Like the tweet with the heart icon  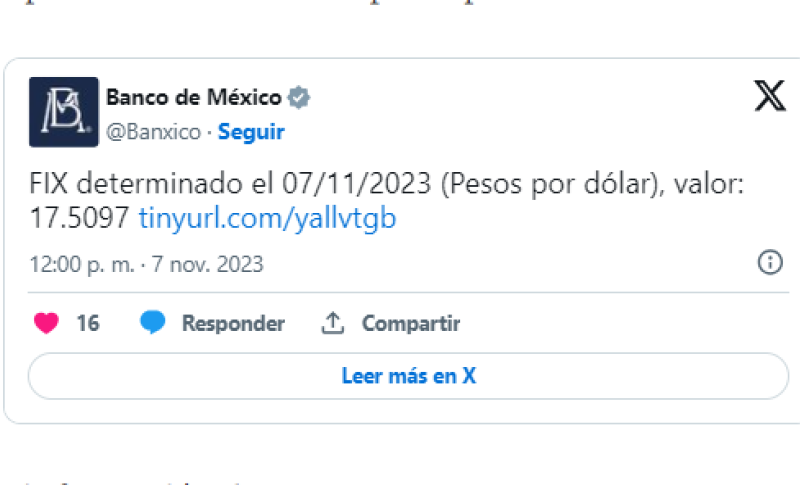point(46,323)
